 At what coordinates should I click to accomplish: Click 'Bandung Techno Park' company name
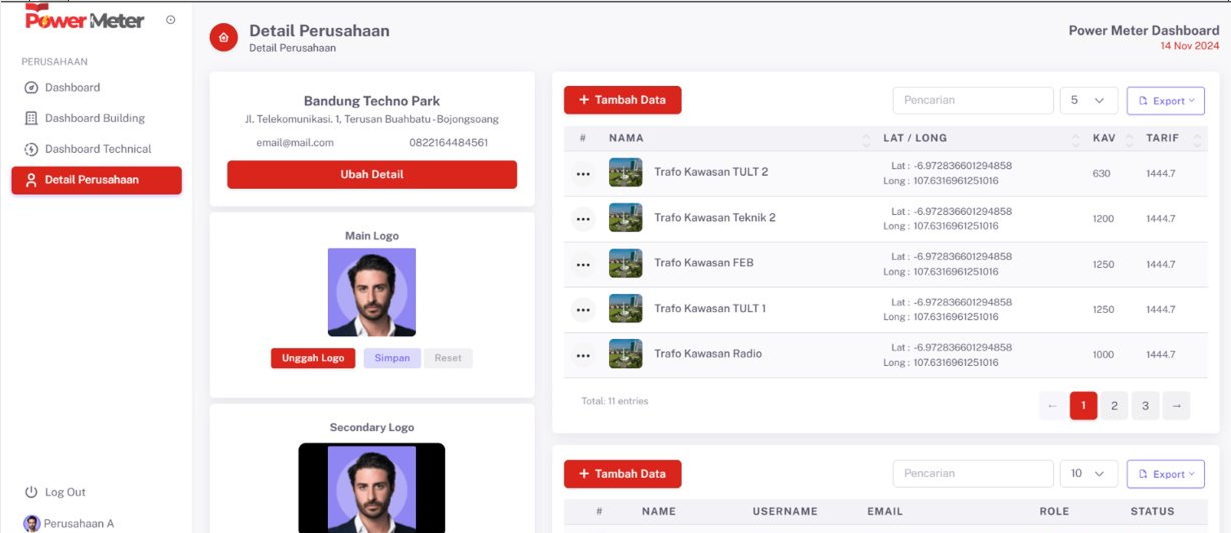click(x=372, y=101)
